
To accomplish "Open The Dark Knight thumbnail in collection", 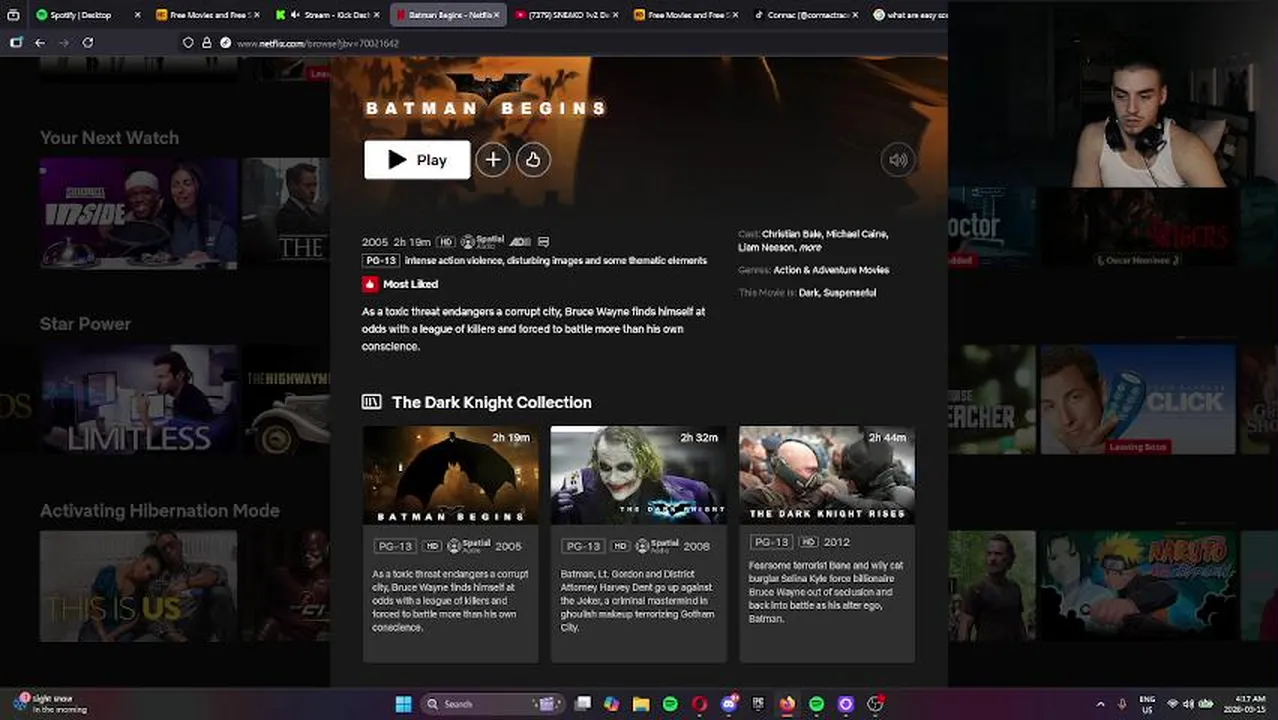I will (638, 475).
